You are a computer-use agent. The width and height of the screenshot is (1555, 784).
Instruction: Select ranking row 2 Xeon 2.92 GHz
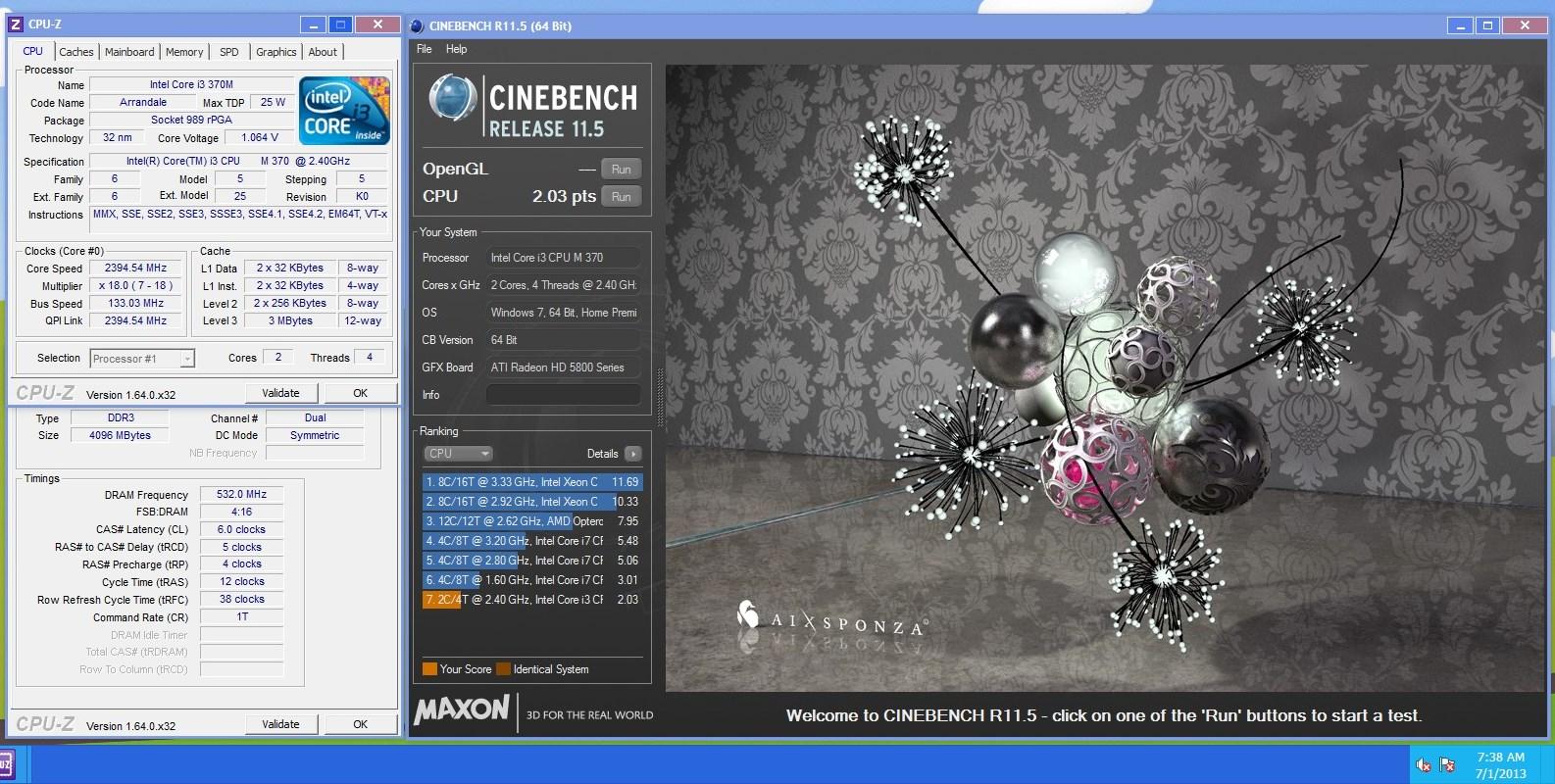(532, 502)
